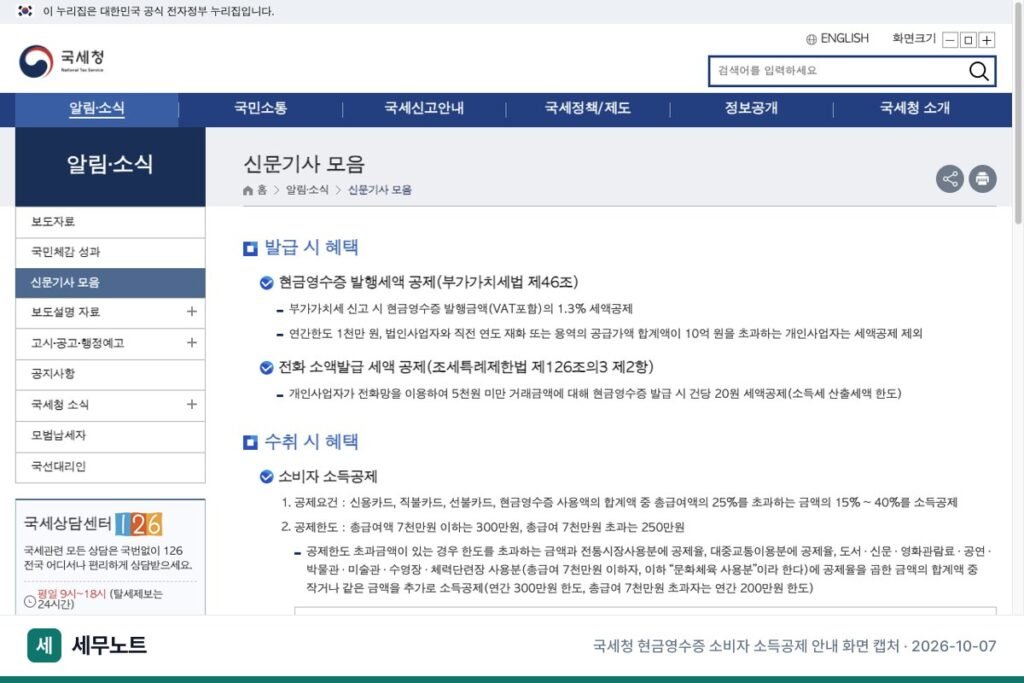
Task: Click the National Tax Service 국세청 logo
Action: [x=61, y=61]
